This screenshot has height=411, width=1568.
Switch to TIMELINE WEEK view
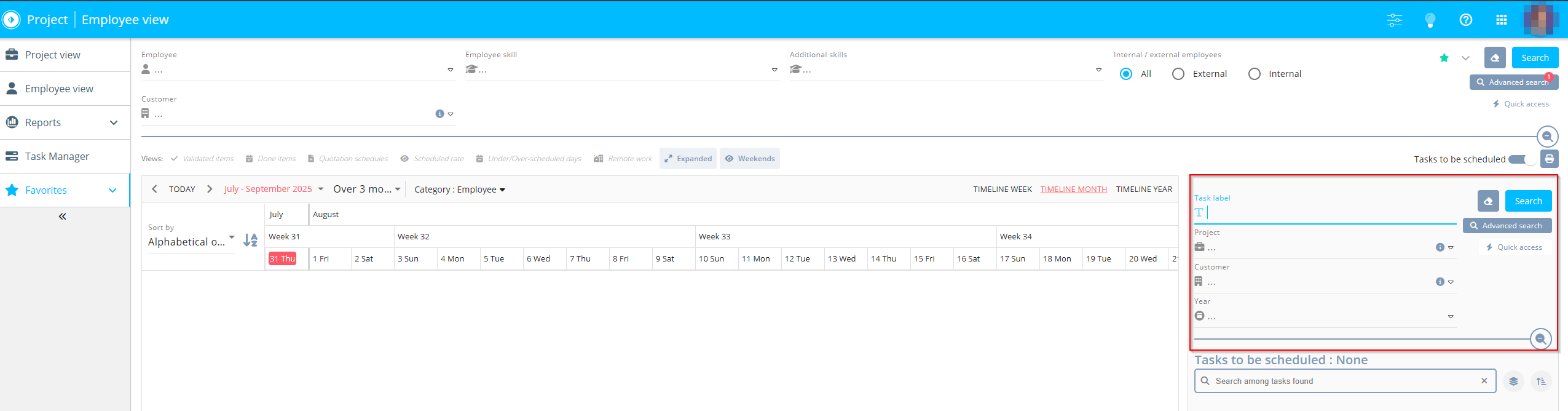click(x=1002, y=190)
